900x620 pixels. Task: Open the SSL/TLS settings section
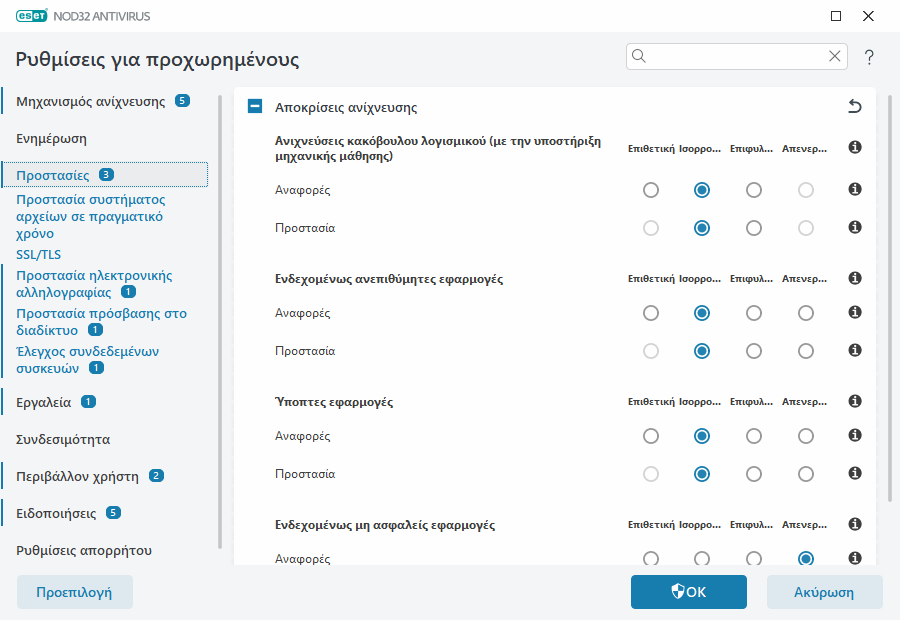[38, 254]
